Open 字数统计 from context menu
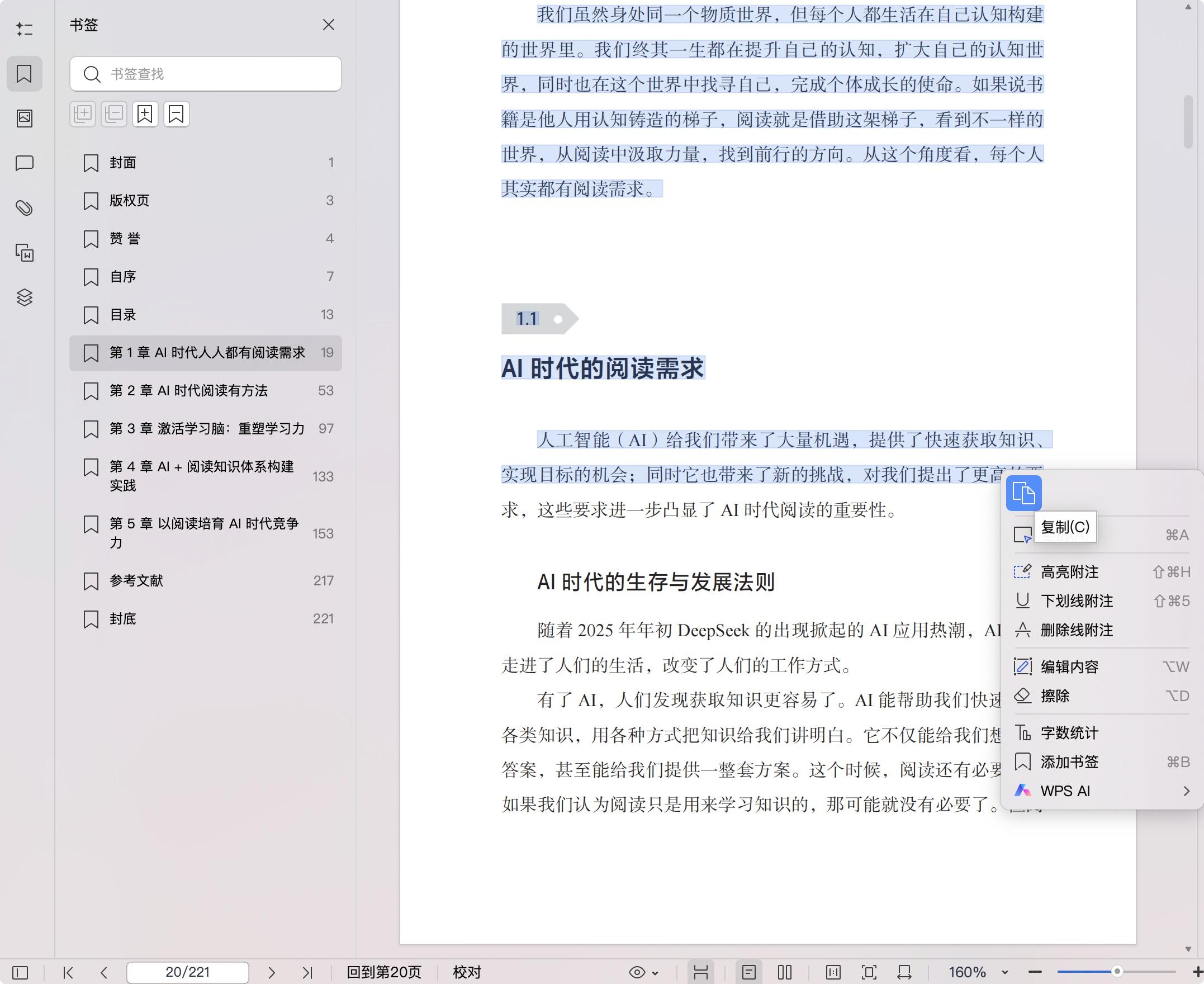1204x984 pixels. [1102, 733]
